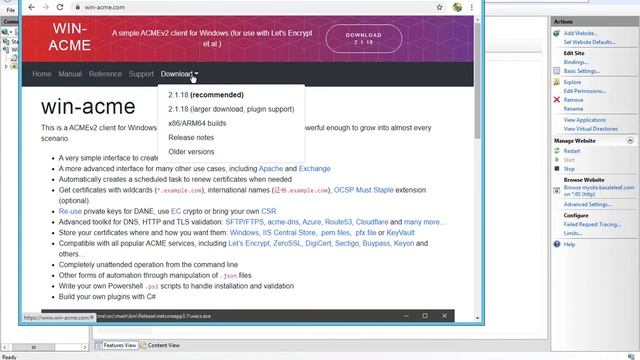Click the page scrollbar down arrow
Screen dimensions: 640x360
click(477, 318)
